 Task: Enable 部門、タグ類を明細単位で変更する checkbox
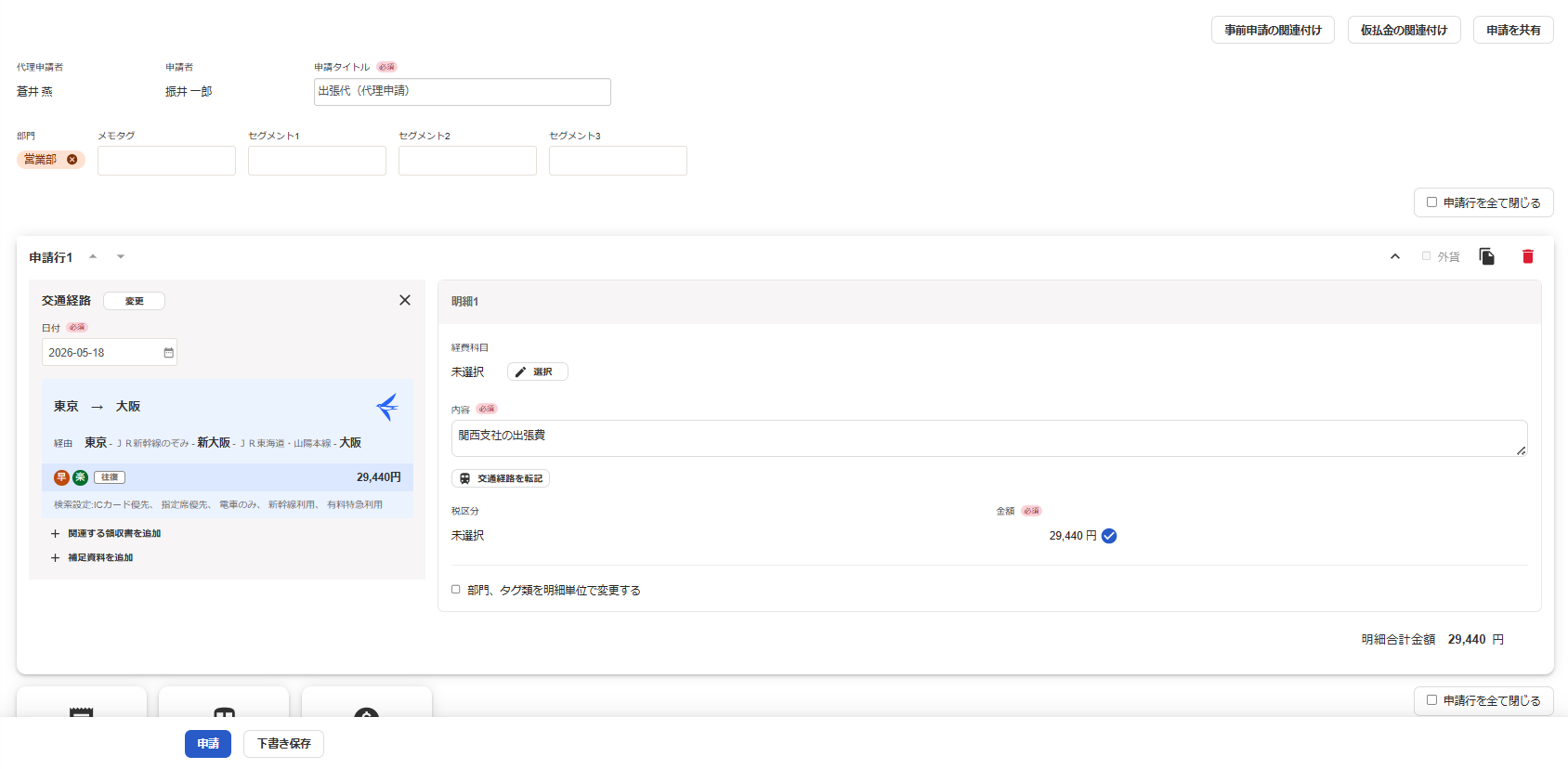click(456, 590)
